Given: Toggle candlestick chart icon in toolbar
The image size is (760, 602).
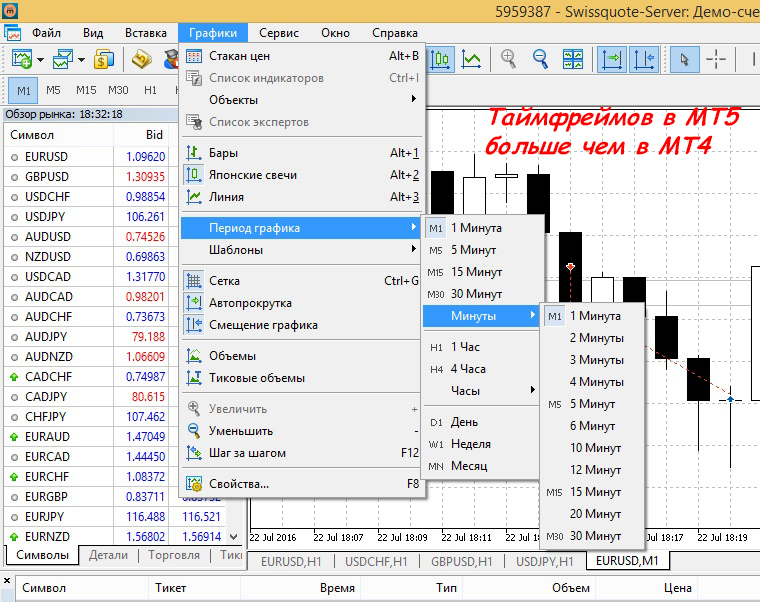Looking at the screenshot, I should (x=440, y=59).
